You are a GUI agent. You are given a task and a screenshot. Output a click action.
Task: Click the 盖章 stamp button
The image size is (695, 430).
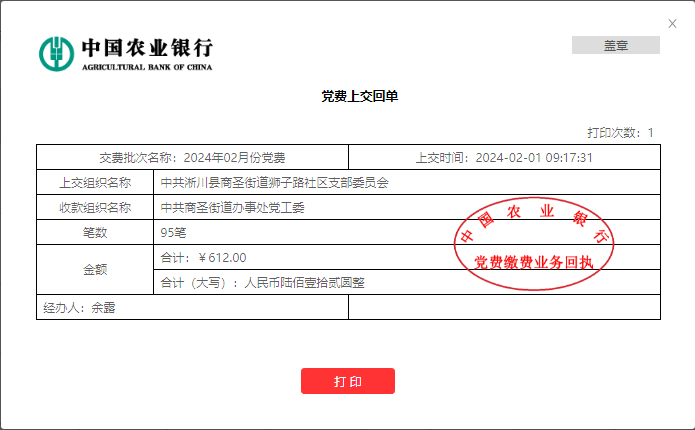click(x=616, y=45)
